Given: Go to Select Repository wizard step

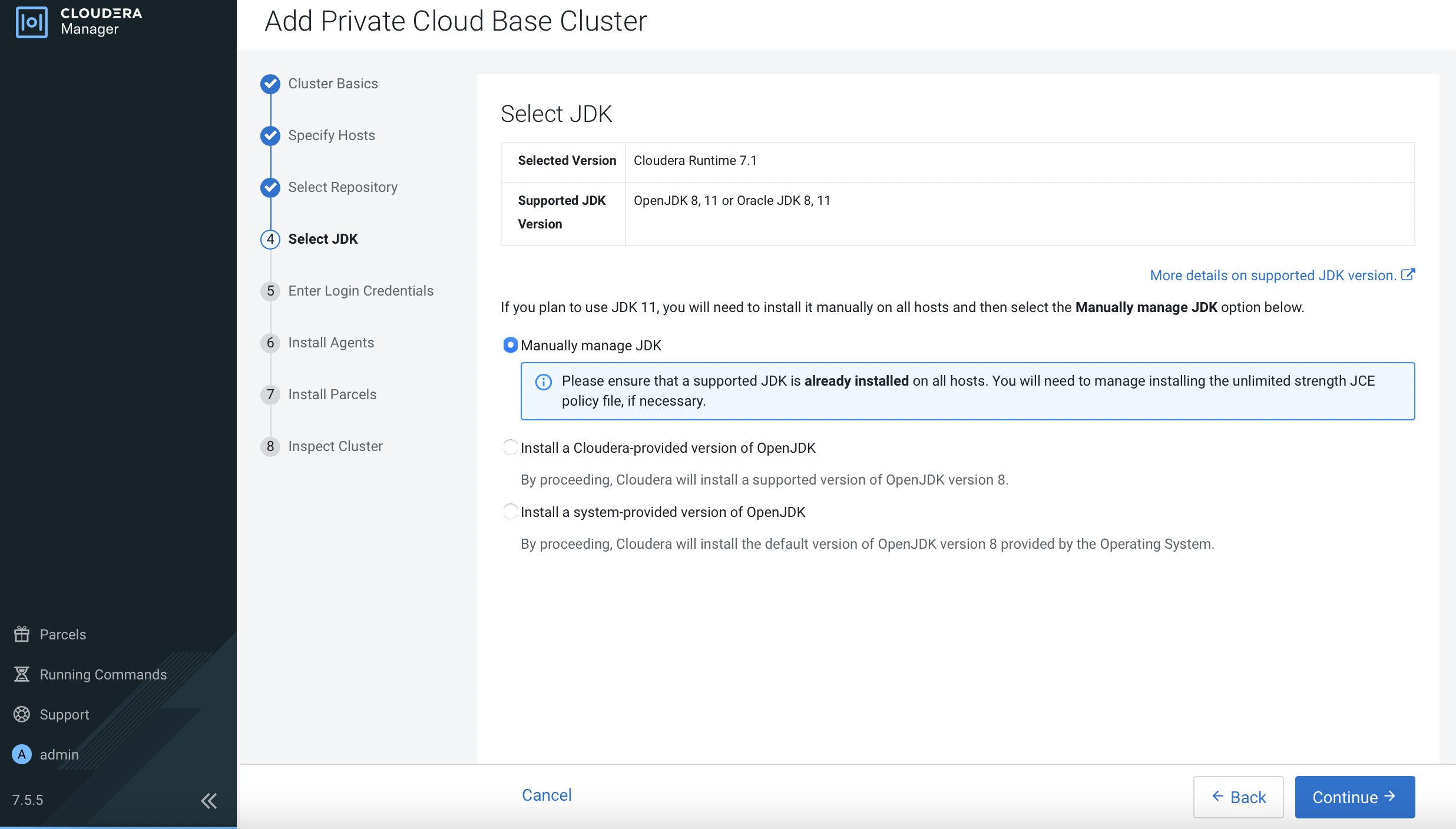Looking at the screenshot, I should [x=342, y=187].
